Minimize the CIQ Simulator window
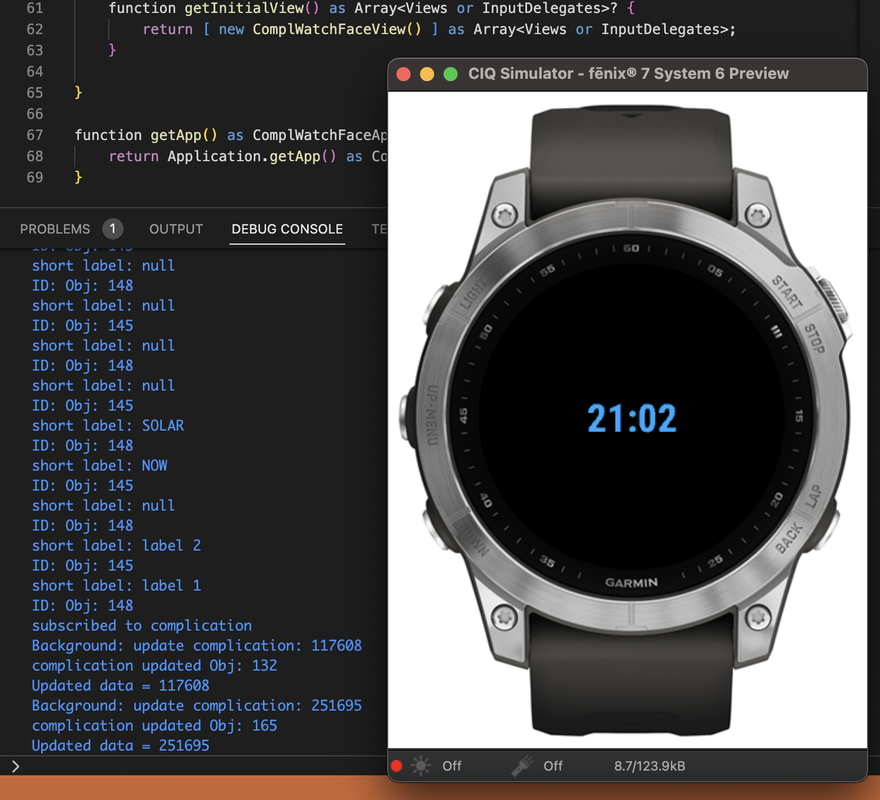The width and height of the screenshot is (880, 800). (427, 74)
